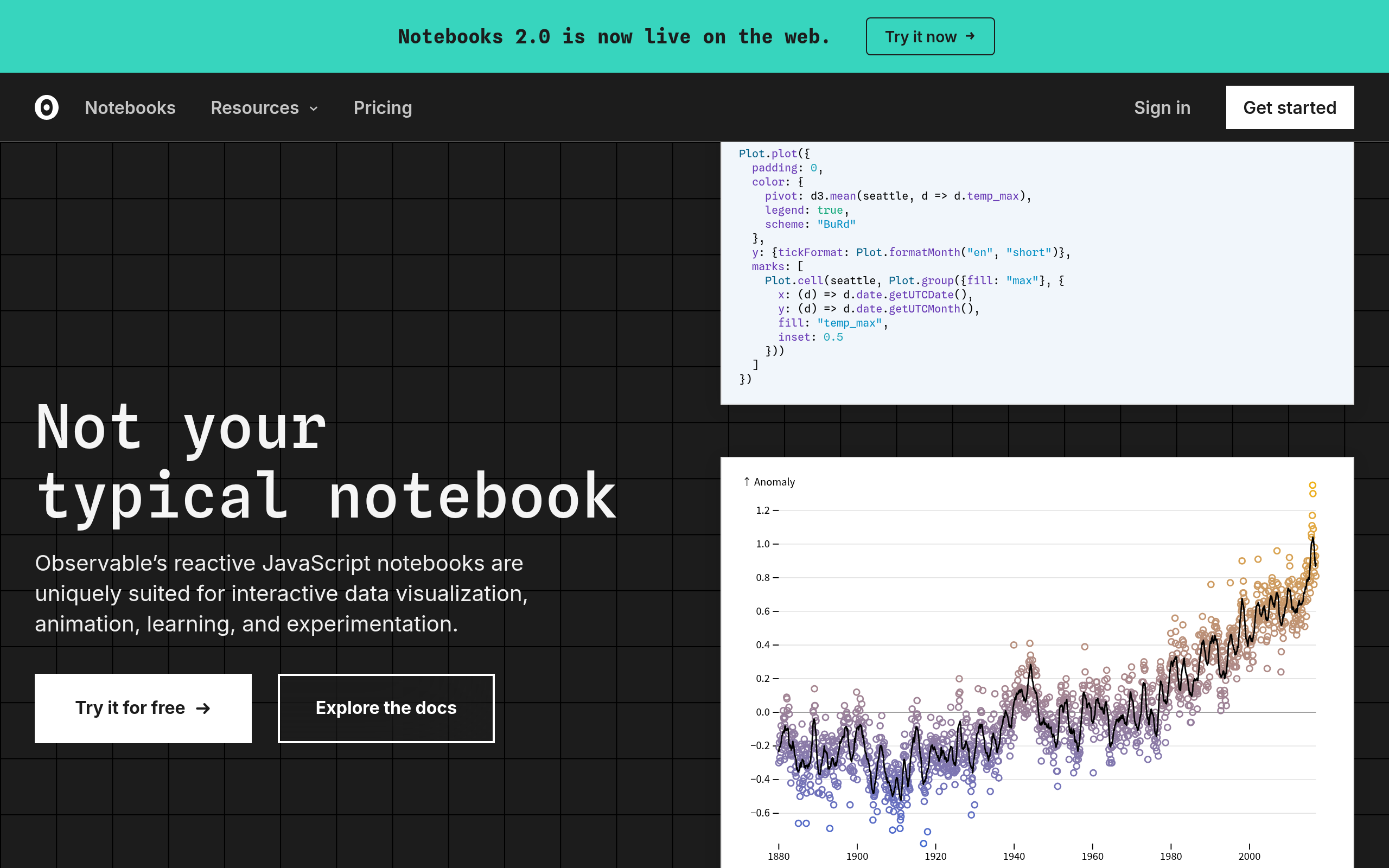1389x868 pixels.
Task: Click the 0.4 y-axis tick label
Action: coord(763,644)
